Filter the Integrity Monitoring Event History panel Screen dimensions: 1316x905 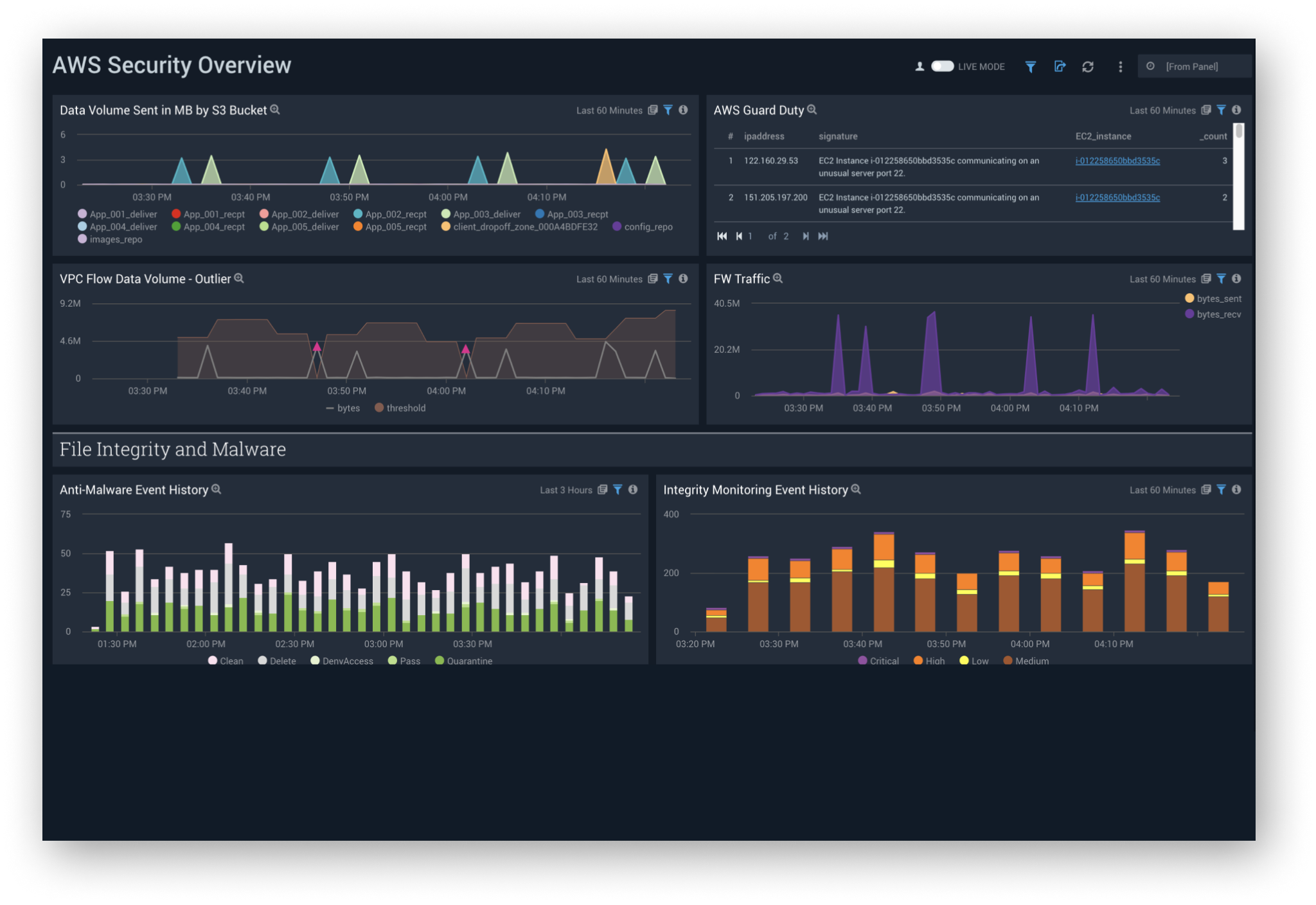(1222, 489)
